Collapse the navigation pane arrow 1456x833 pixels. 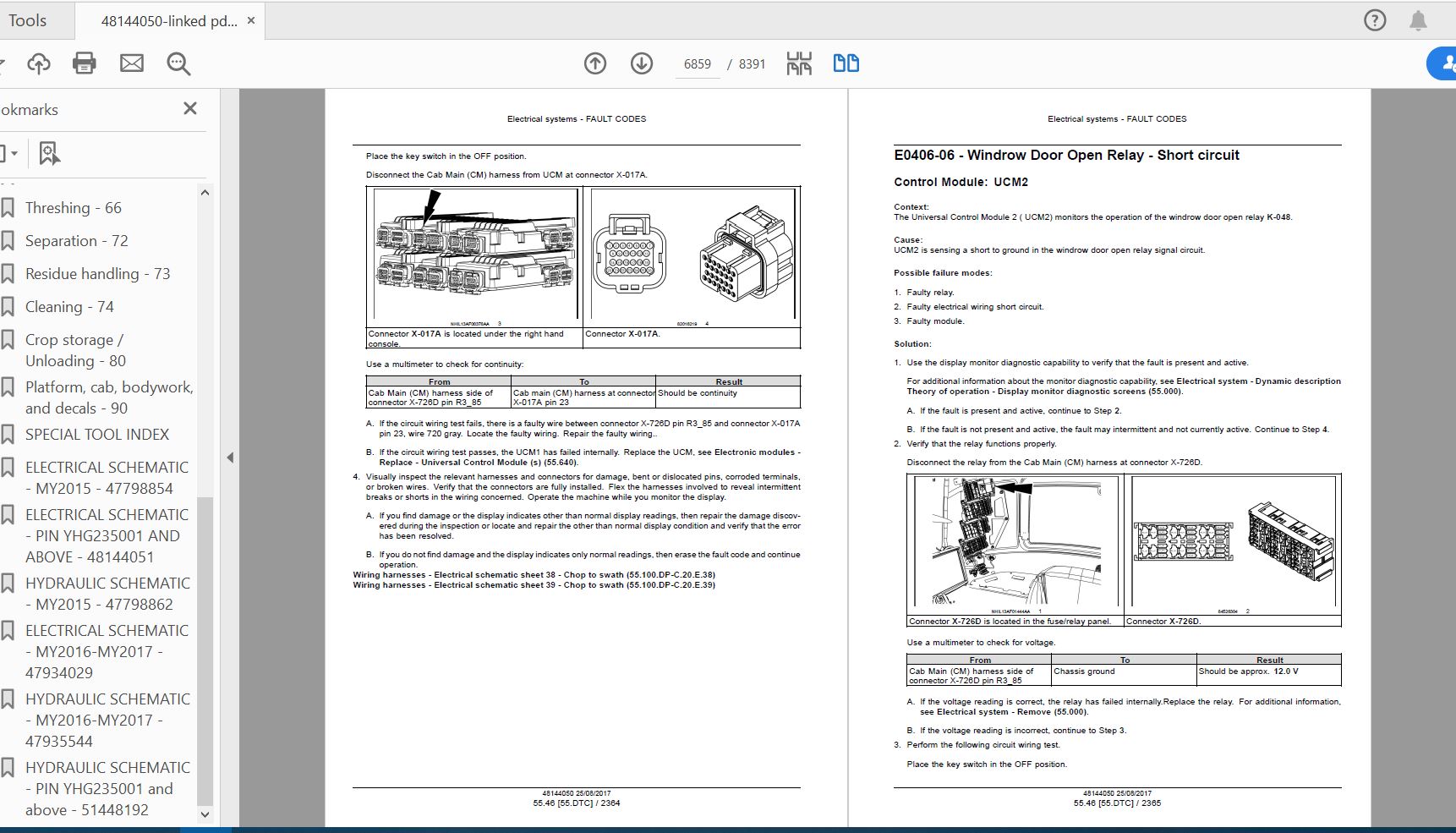pyautogui.click(x=230, y=458)
